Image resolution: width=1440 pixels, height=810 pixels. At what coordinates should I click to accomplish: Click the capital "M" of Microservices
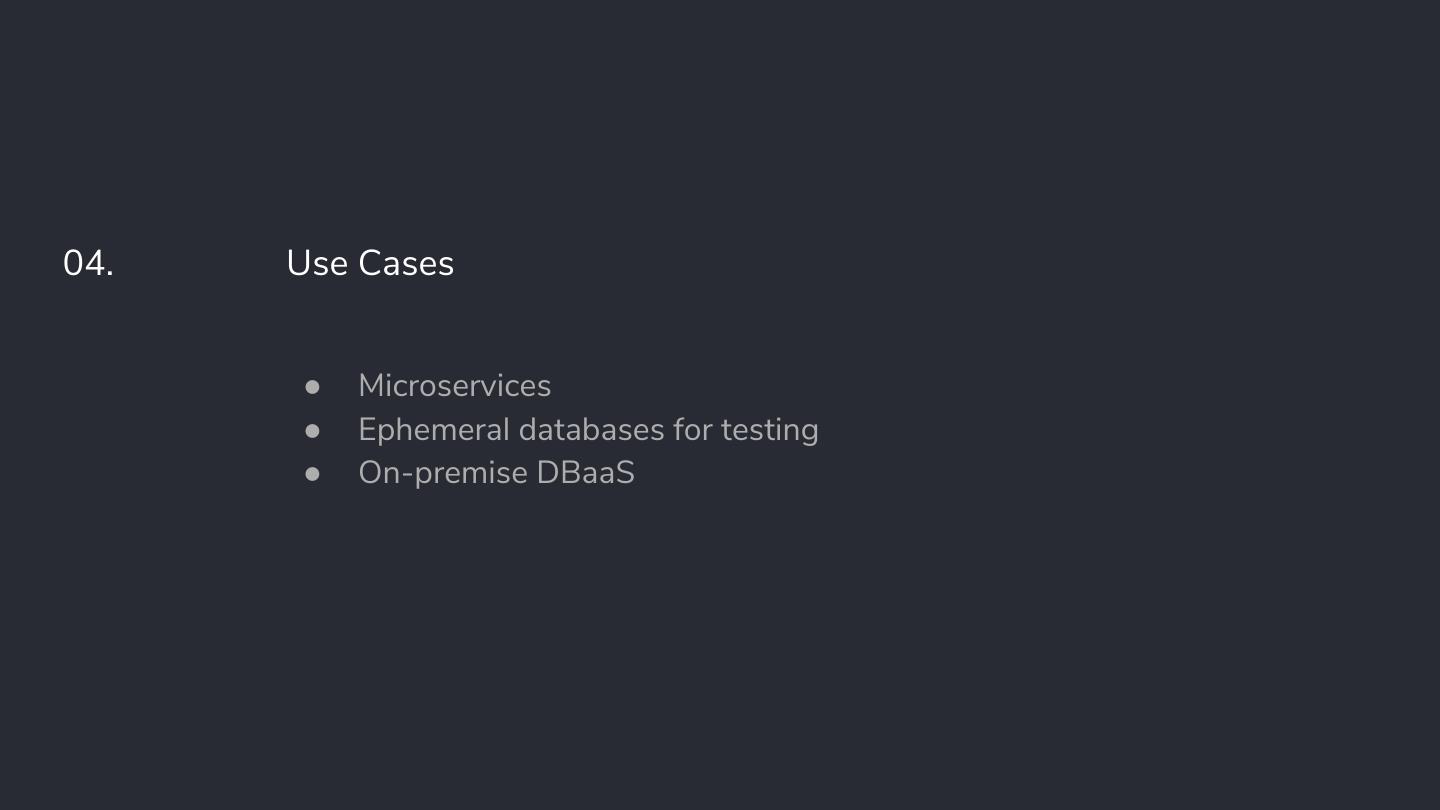coord(371,386)
